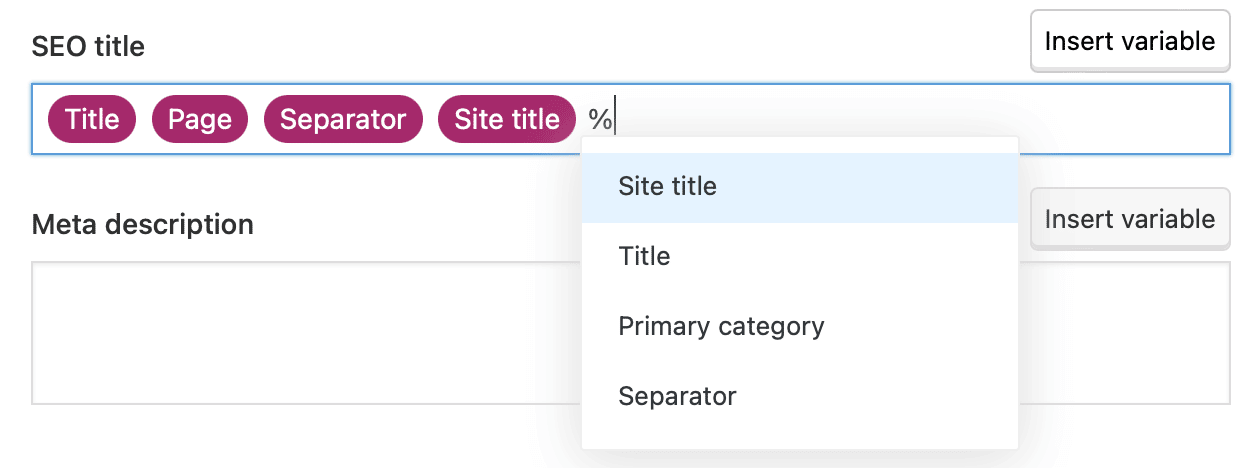1254x468 pixels.
Task: Select the Title tag in SEO title field
Action: (x=92, y=120)
